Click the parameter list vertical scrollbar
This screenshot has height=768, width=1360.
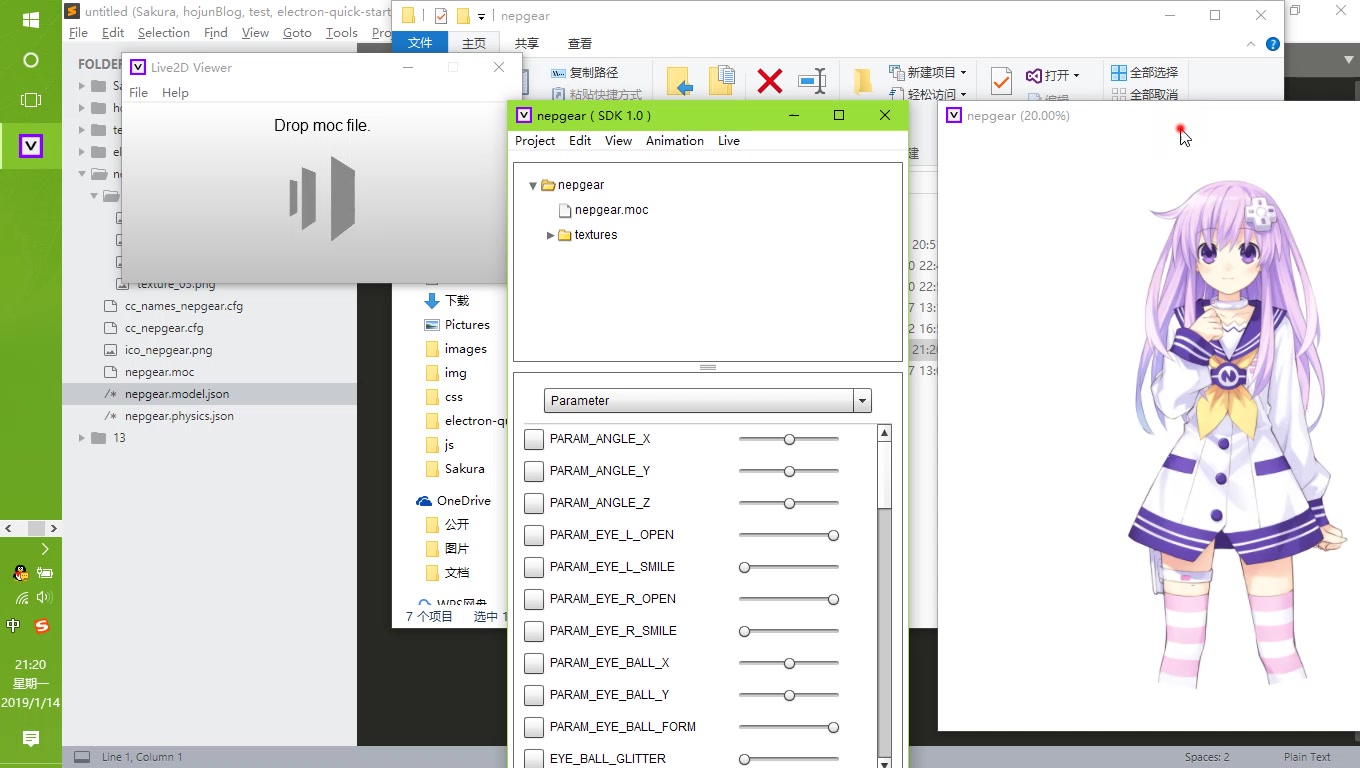884,597
